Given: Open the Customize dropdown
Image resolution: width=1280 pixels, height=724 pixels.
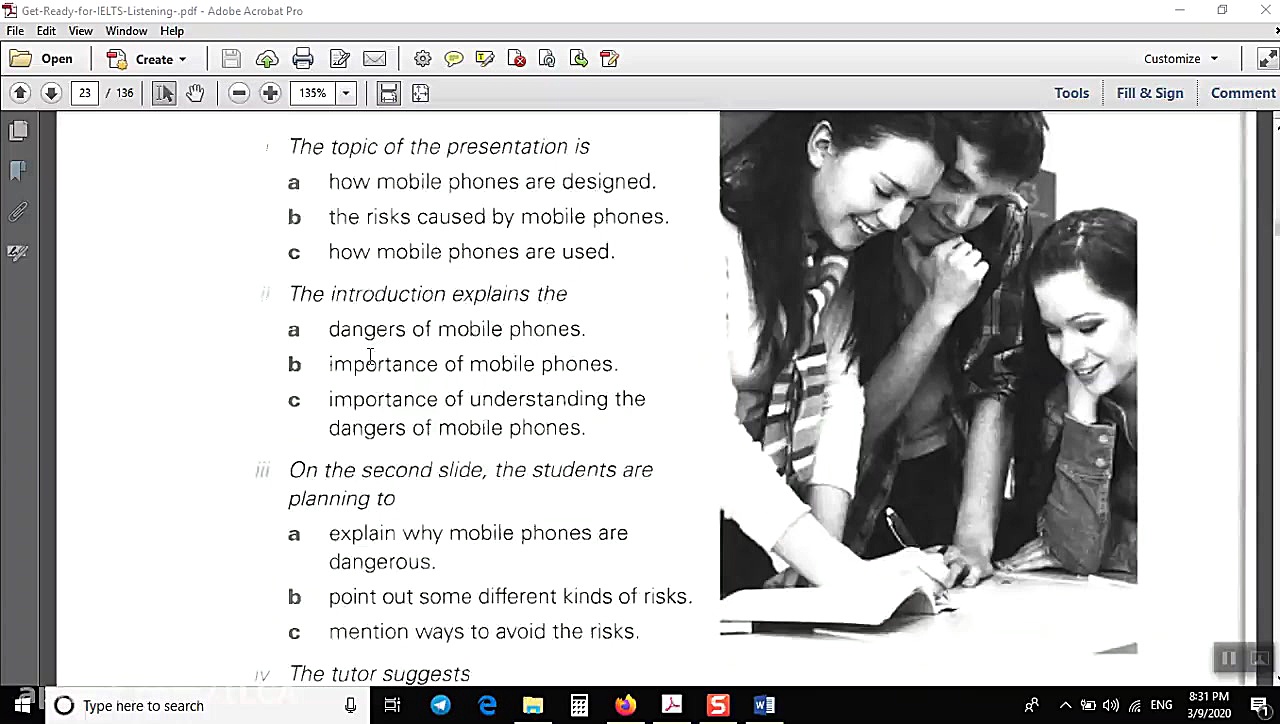Looking at the screenshot, I should click(1181, 58).
